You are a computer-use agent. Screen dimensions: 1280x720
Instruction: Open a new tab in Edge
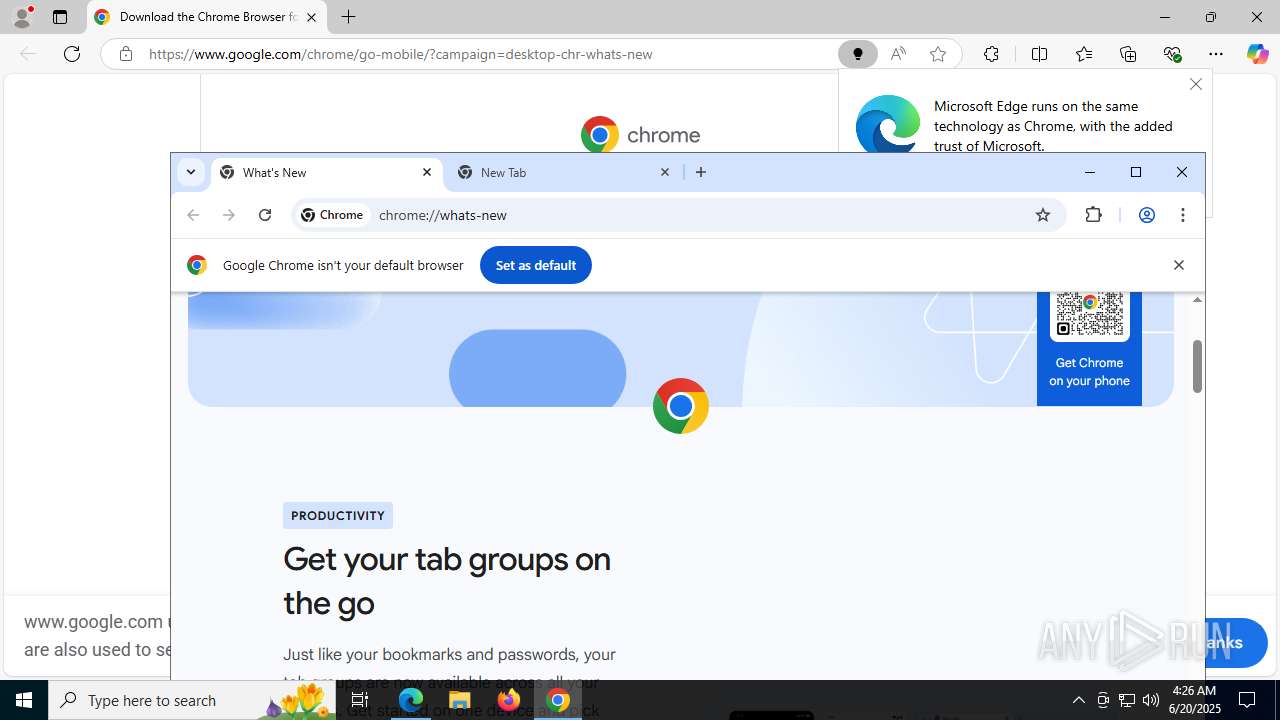(348, 17)
